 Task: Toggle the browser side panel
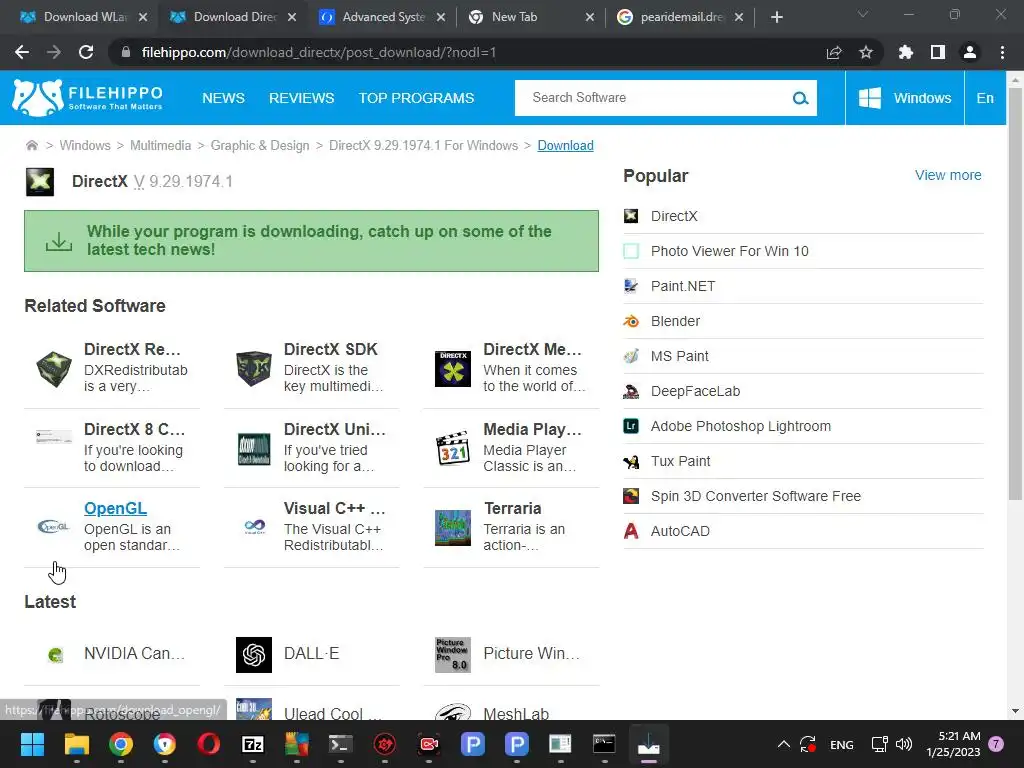[938, 52]
